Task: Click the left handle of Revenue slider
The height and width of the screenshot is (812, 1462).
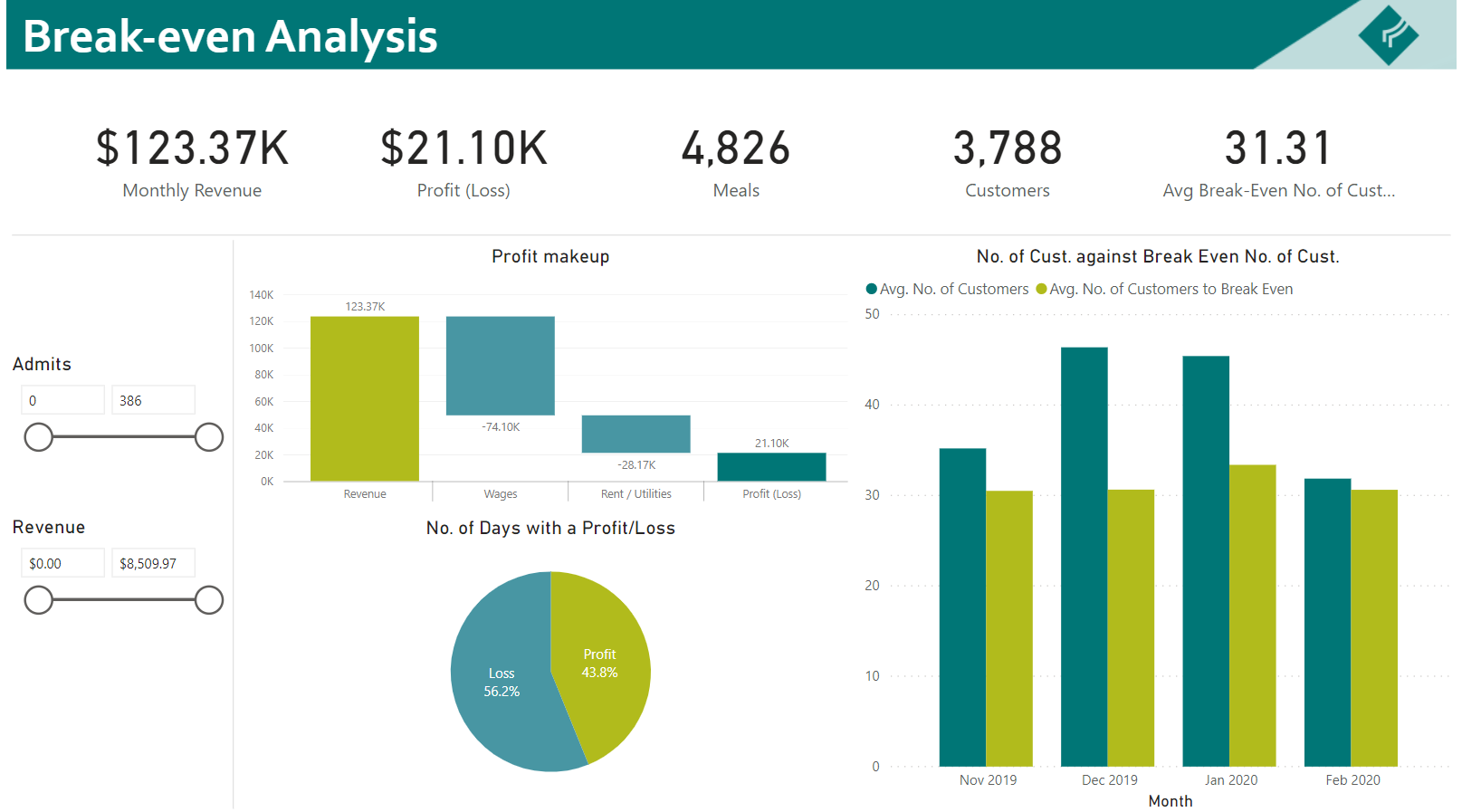Action: click(38, 600)
